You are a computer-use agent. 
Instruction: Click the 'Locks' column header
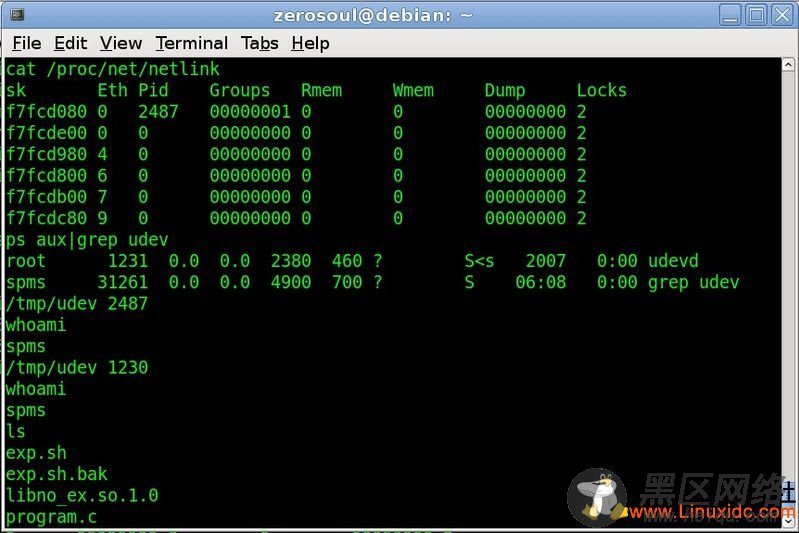coord(601,90)
